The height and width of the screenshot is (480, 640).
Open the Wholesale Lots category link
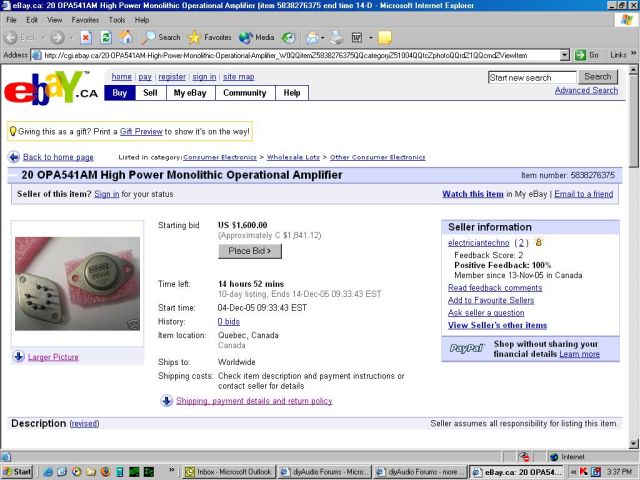click(x=293, y=158)
